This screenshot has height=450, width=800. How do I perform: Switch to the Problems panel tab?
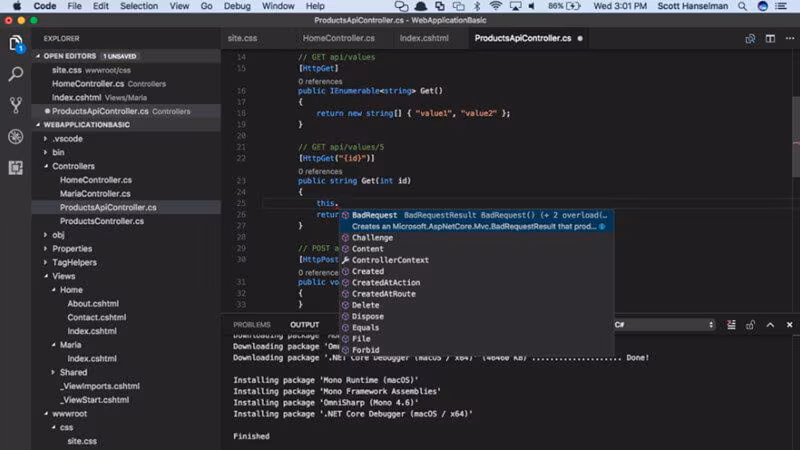[x=252, y=325]
